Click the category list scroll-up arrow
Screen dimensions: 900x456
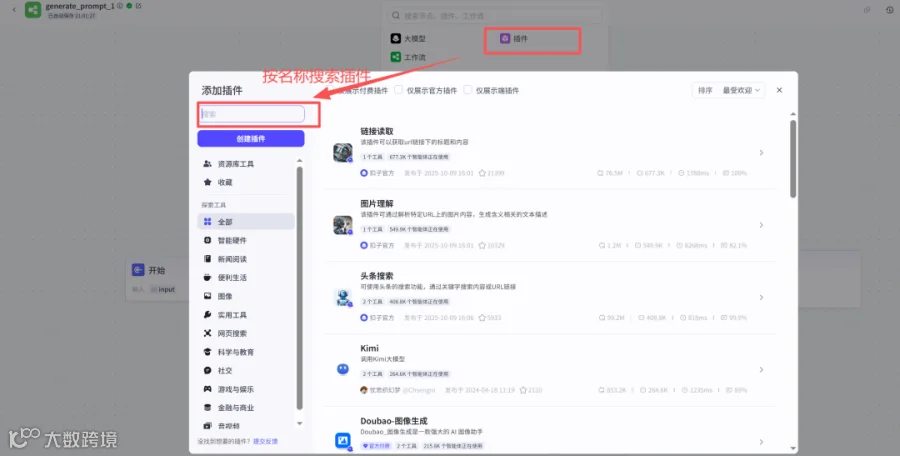click(299, 161)
